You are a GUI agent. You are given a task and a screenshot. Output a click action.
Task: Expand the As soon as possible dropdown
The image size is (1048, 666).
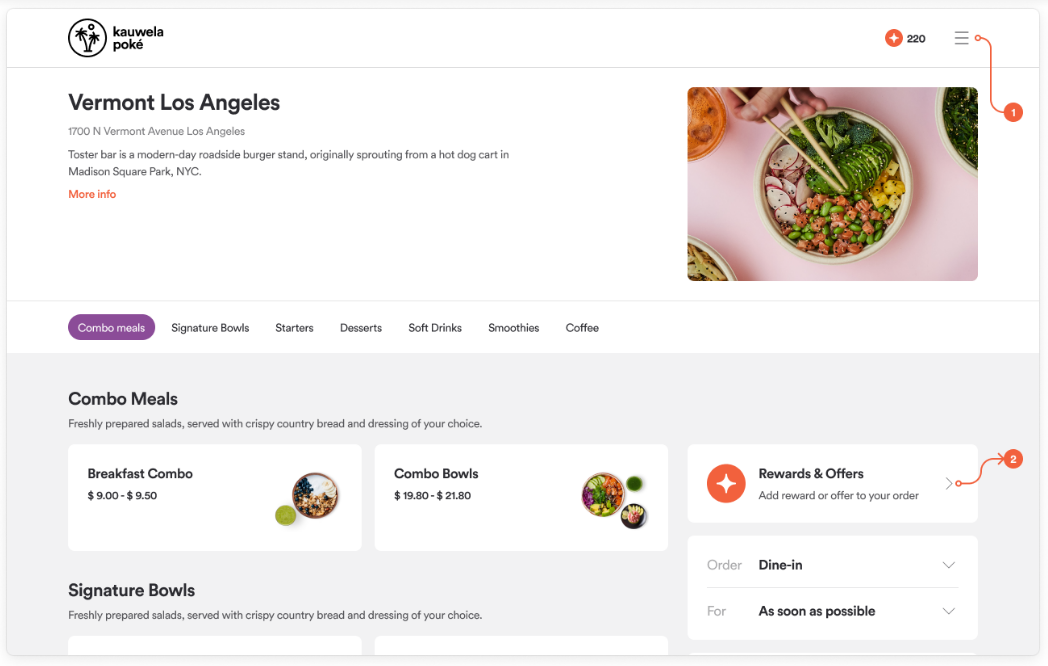832,611
